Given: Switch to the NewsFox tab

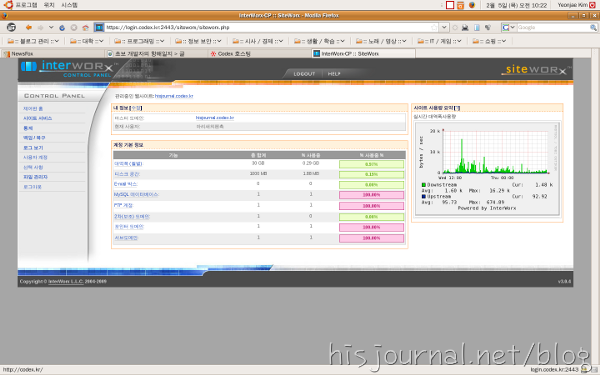Looking at the screenshot, I should [x=52, y=54].
